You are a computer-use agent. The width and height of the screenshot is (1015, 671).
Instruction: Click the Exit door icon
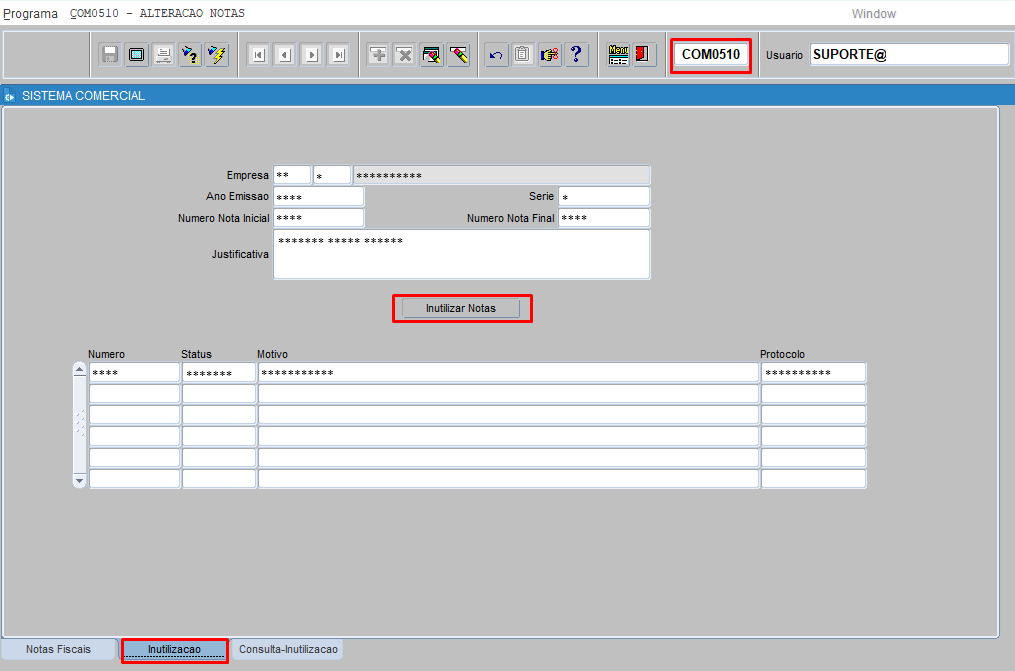[645, 55]
